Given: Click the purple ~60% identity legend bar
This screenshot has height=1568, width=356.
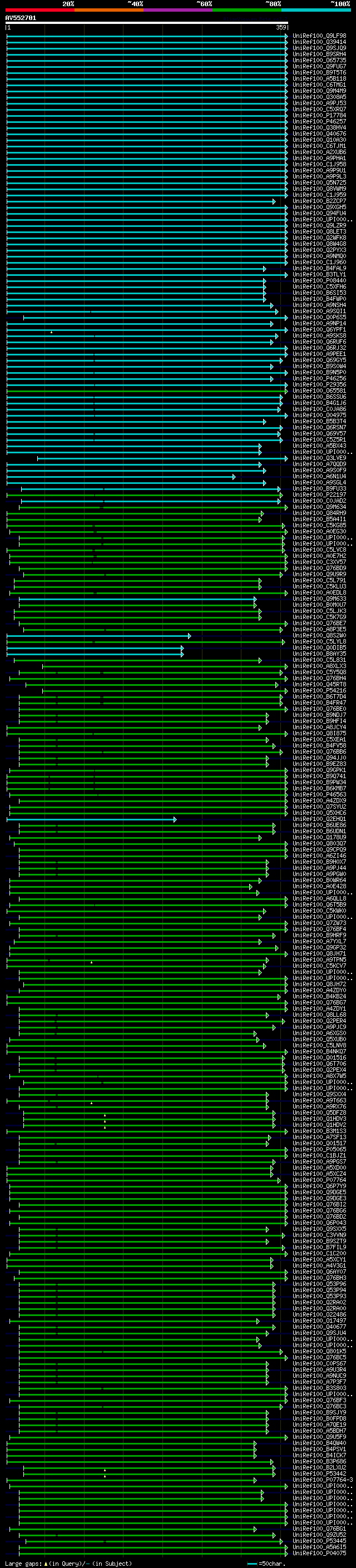Looking at the screenshot, I should [179, 11].
